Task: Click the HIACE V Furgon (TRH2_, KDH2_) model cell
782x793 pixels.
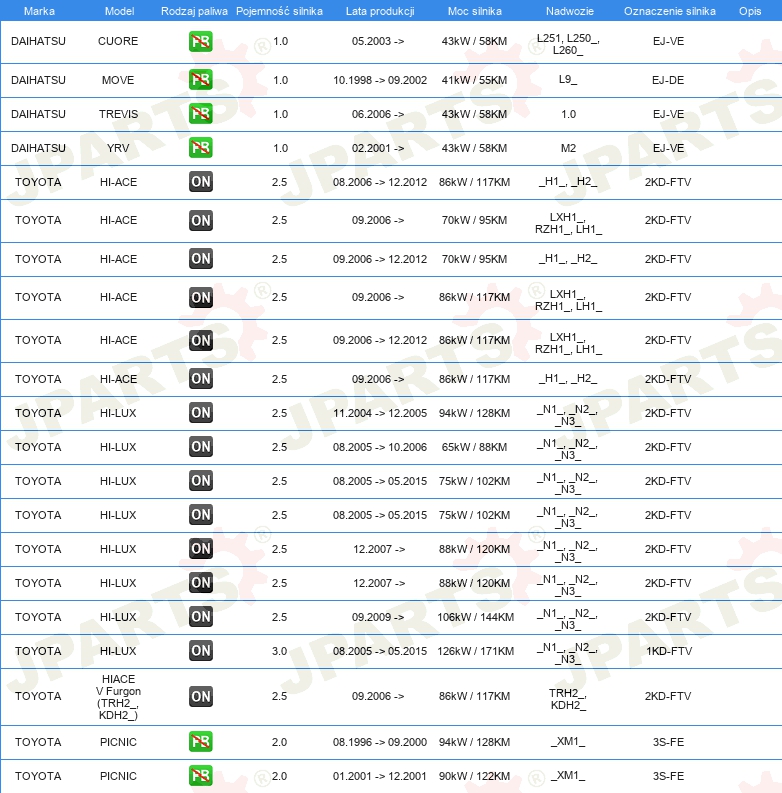Action: point(118,696)
